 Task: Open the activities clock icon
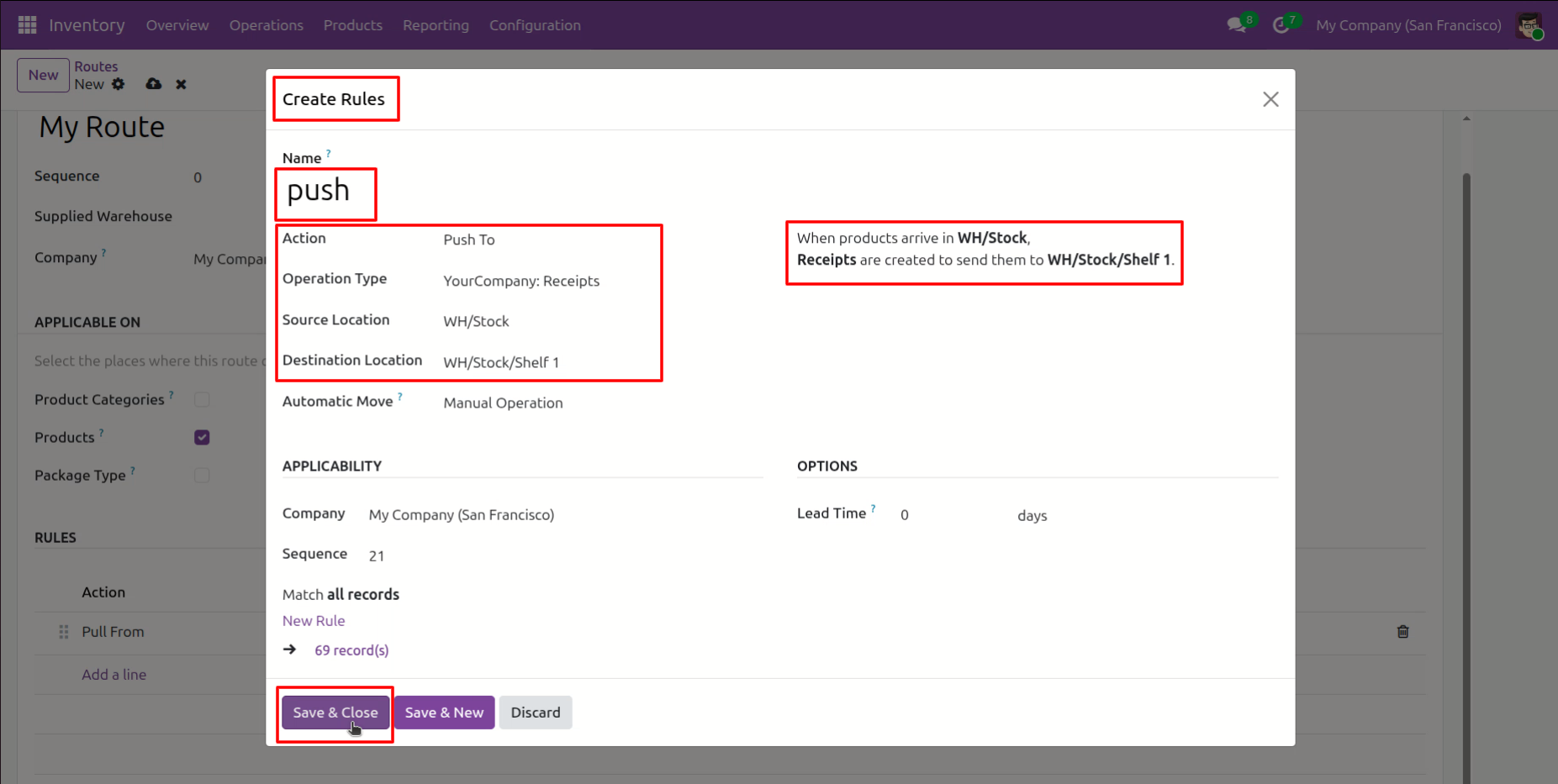1281,25
